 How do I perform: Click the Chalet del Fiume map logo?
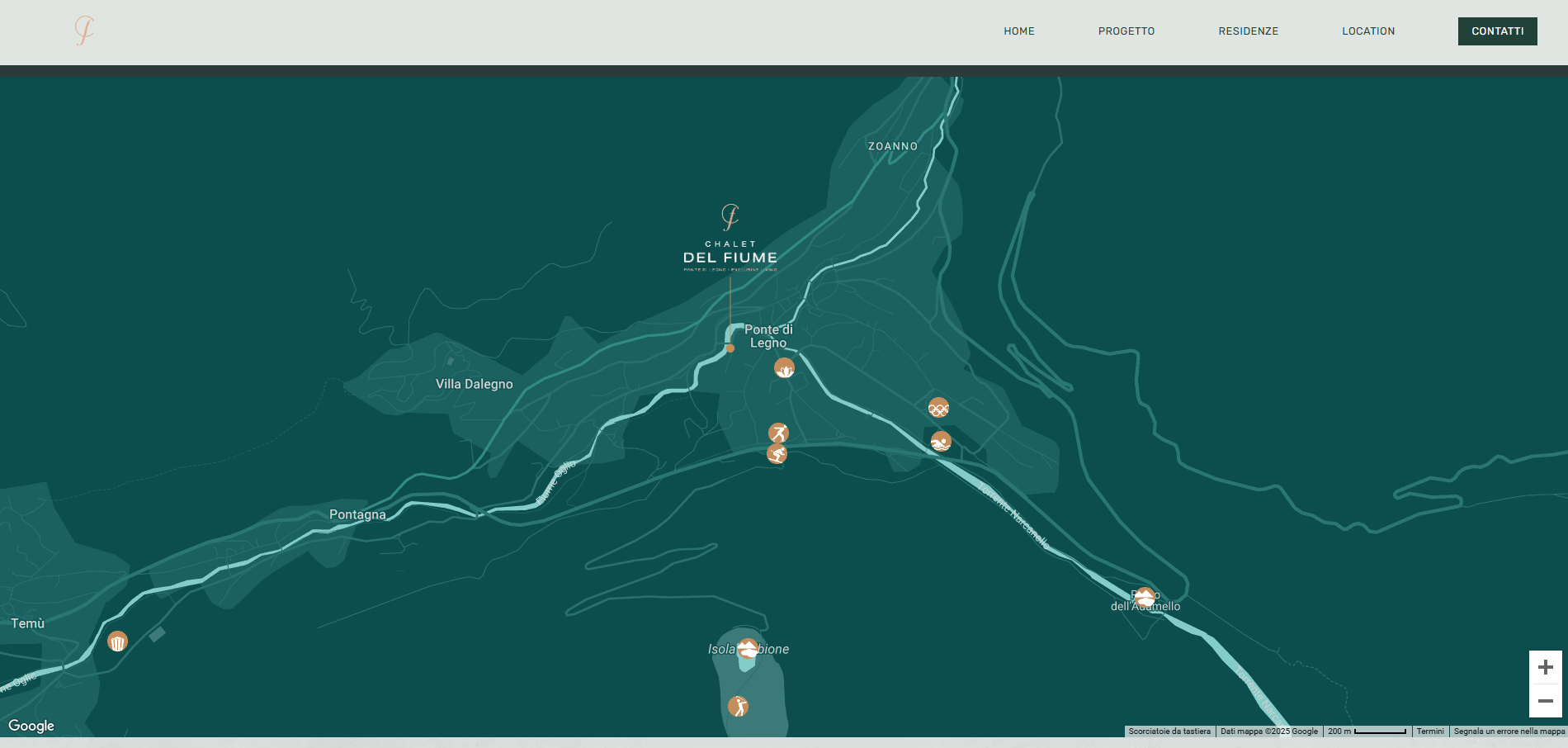730,239
